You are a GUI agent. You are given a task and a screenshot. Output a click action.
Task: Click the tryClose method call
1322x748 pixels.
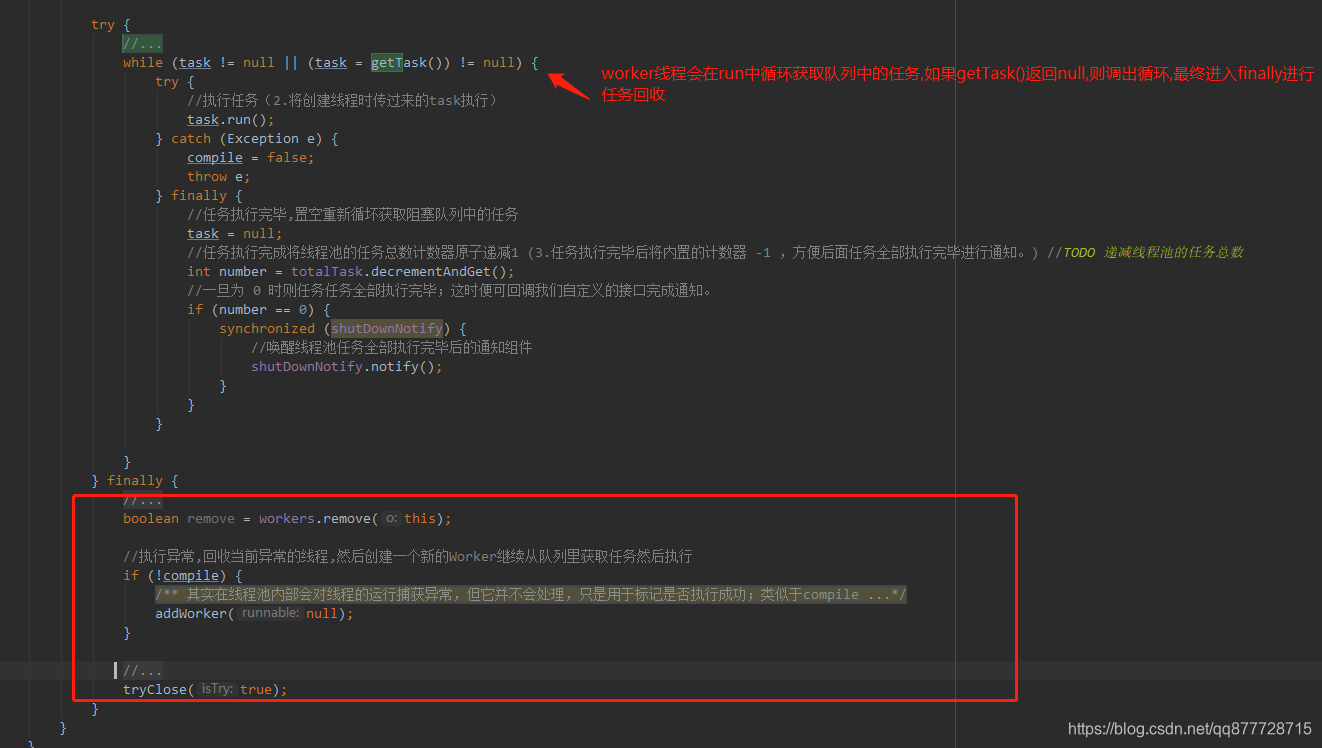click(155, 689)
